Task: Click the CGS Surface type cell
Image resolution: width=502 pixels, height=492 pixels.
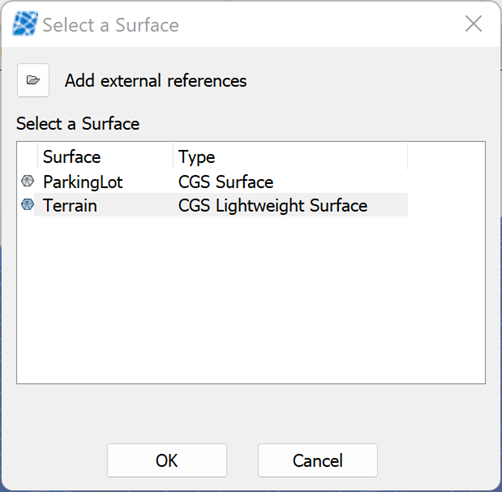Action: pyautogui.click(x=226, y=182)
